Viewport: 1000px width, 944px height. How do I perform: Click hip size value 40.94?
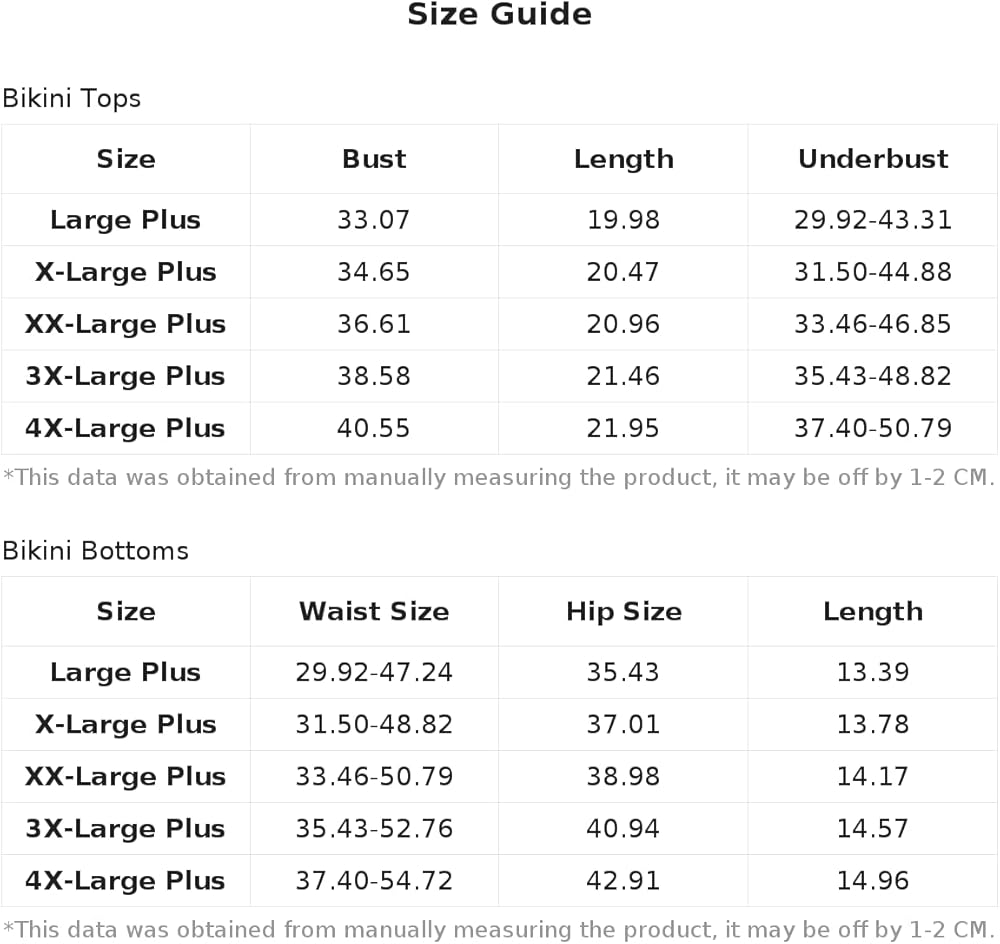[x=623, y=829]
